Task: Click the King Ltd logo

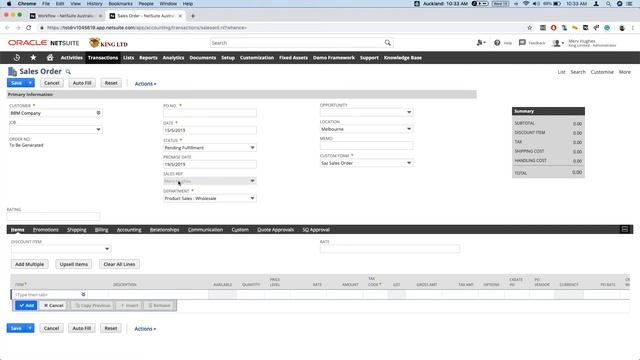Action: [x=109, y=43]
